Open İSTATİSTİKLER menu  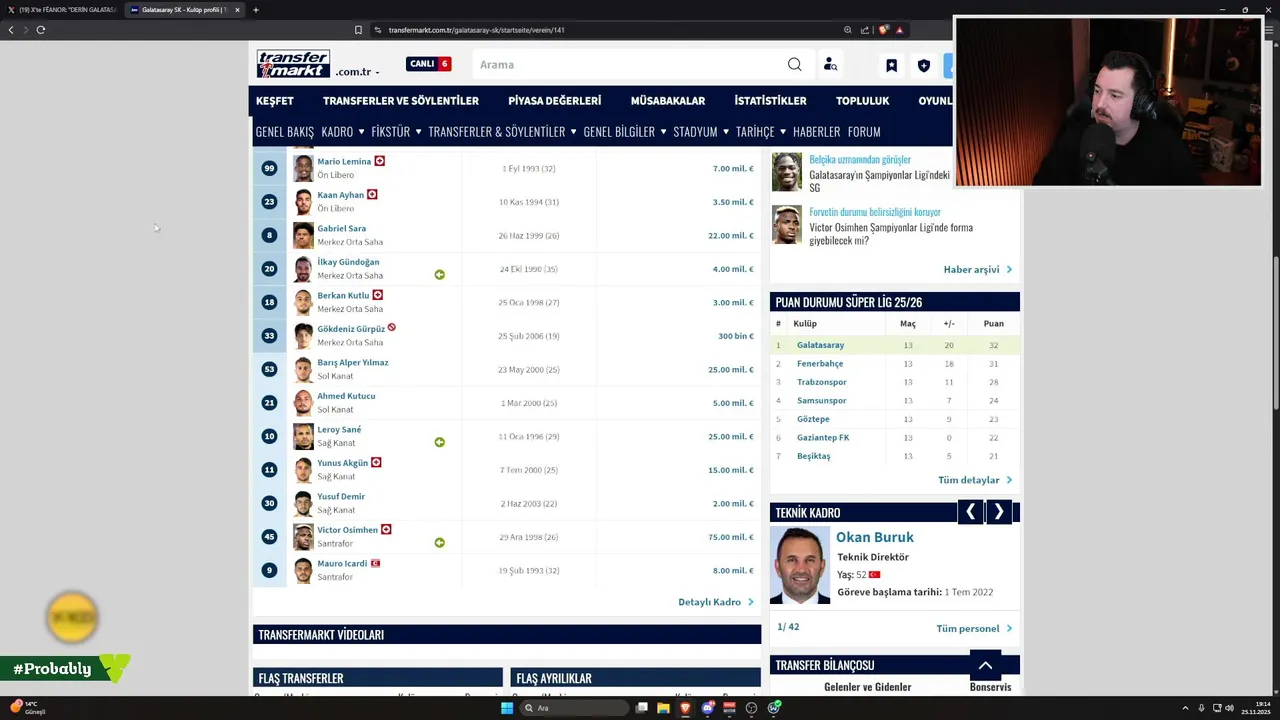[770, 101]
